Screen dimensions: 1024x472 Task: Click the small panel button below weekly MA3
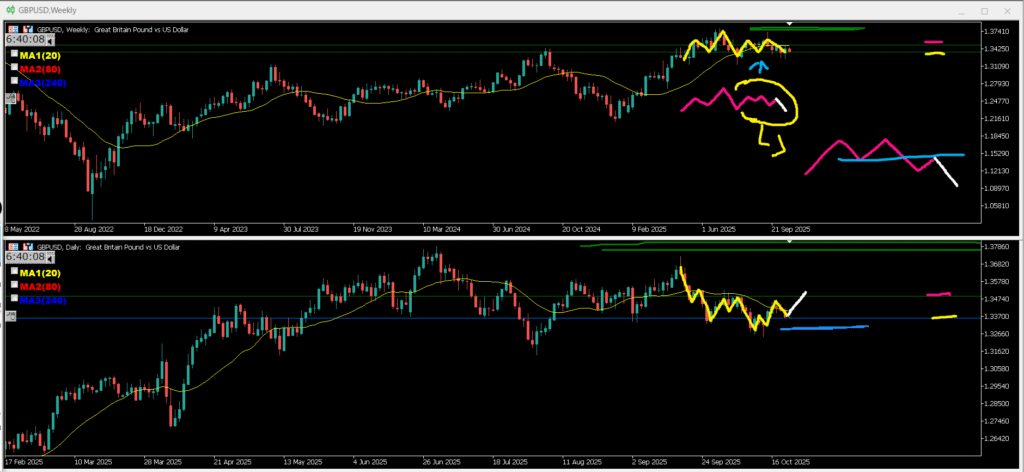click(10, 97)
